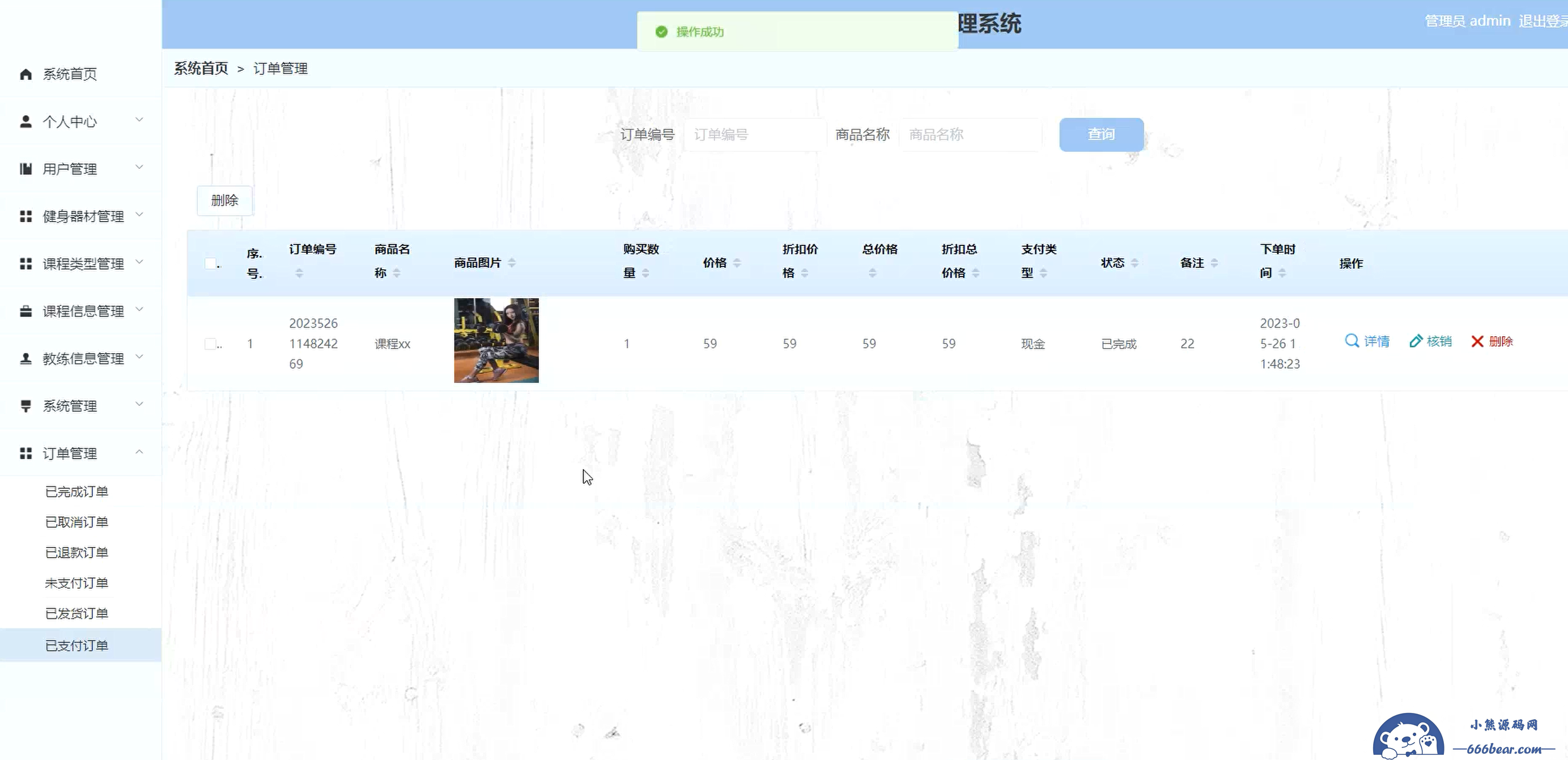Sort by 价格 column arrows
This screenshot has height=760, width=1568.
[x=737, y=262]
